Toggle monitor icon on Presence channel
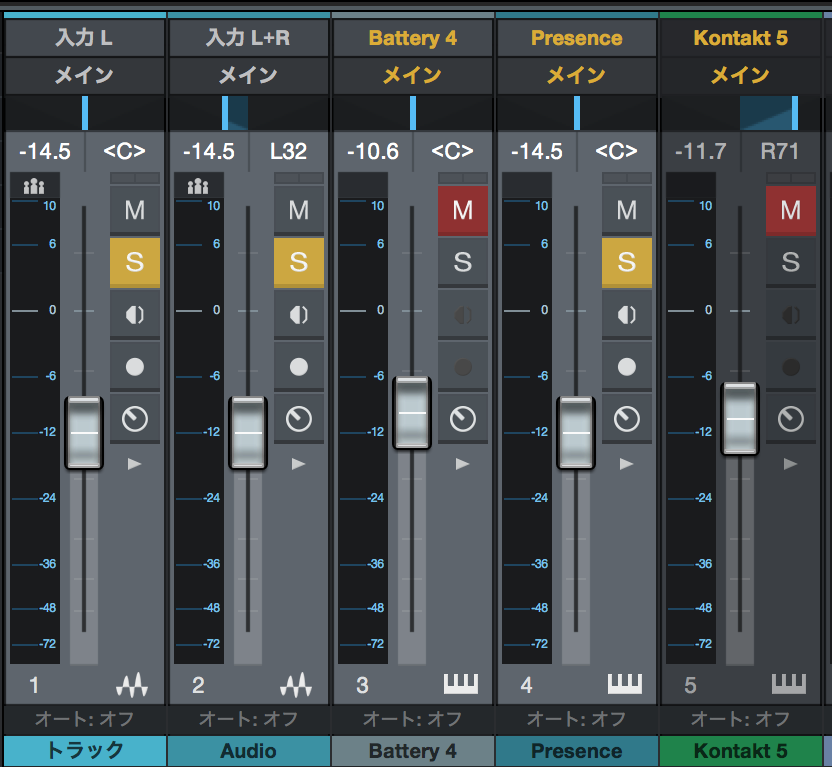Image resolution: width=832 pixels, height=767 pixels. [x=627, y=315]
